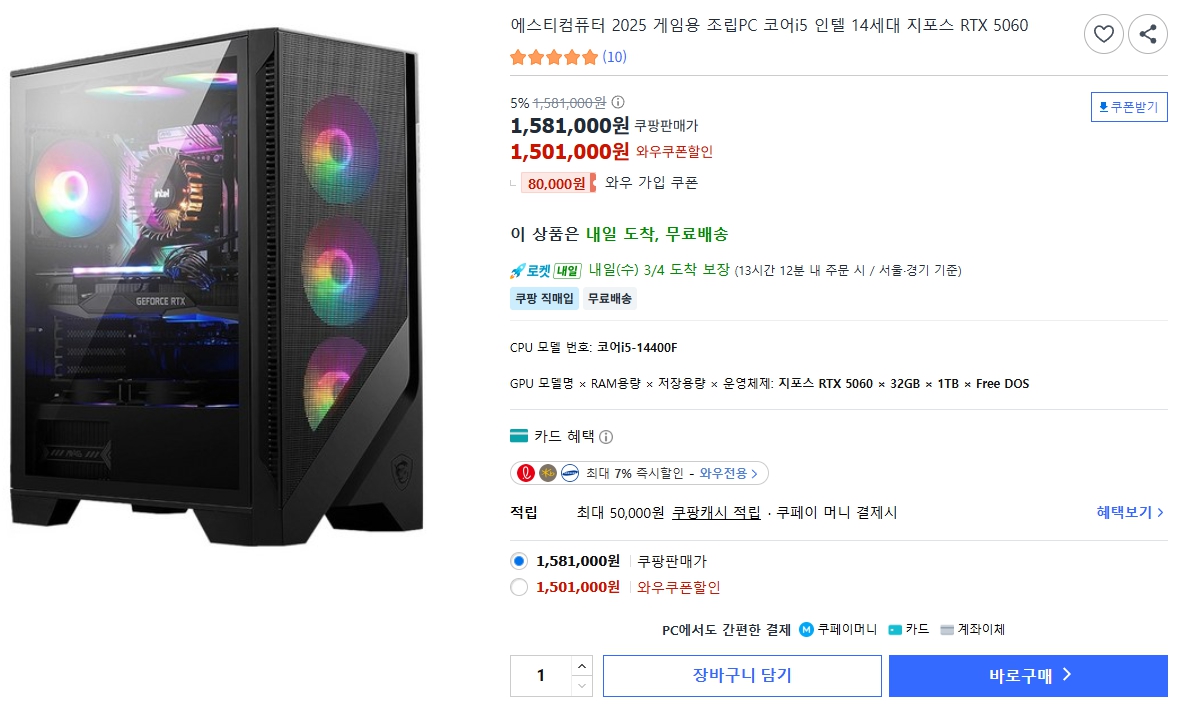1184x707 pixels.
Task: Select the 1,581,000원 쿠팡판매가 radio option
Action: (519, 561)
